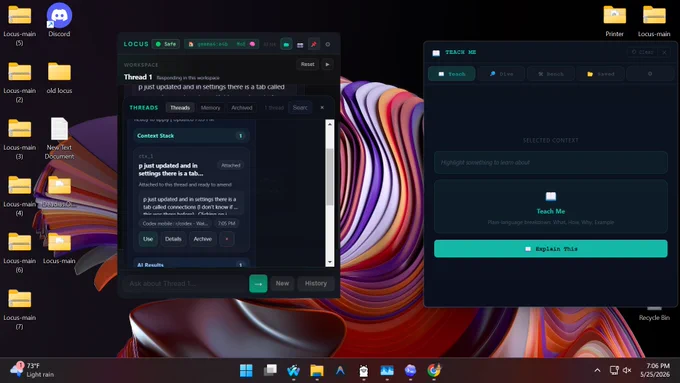
Task: Show hidden tray icons chevron
Action: [597, 370]
